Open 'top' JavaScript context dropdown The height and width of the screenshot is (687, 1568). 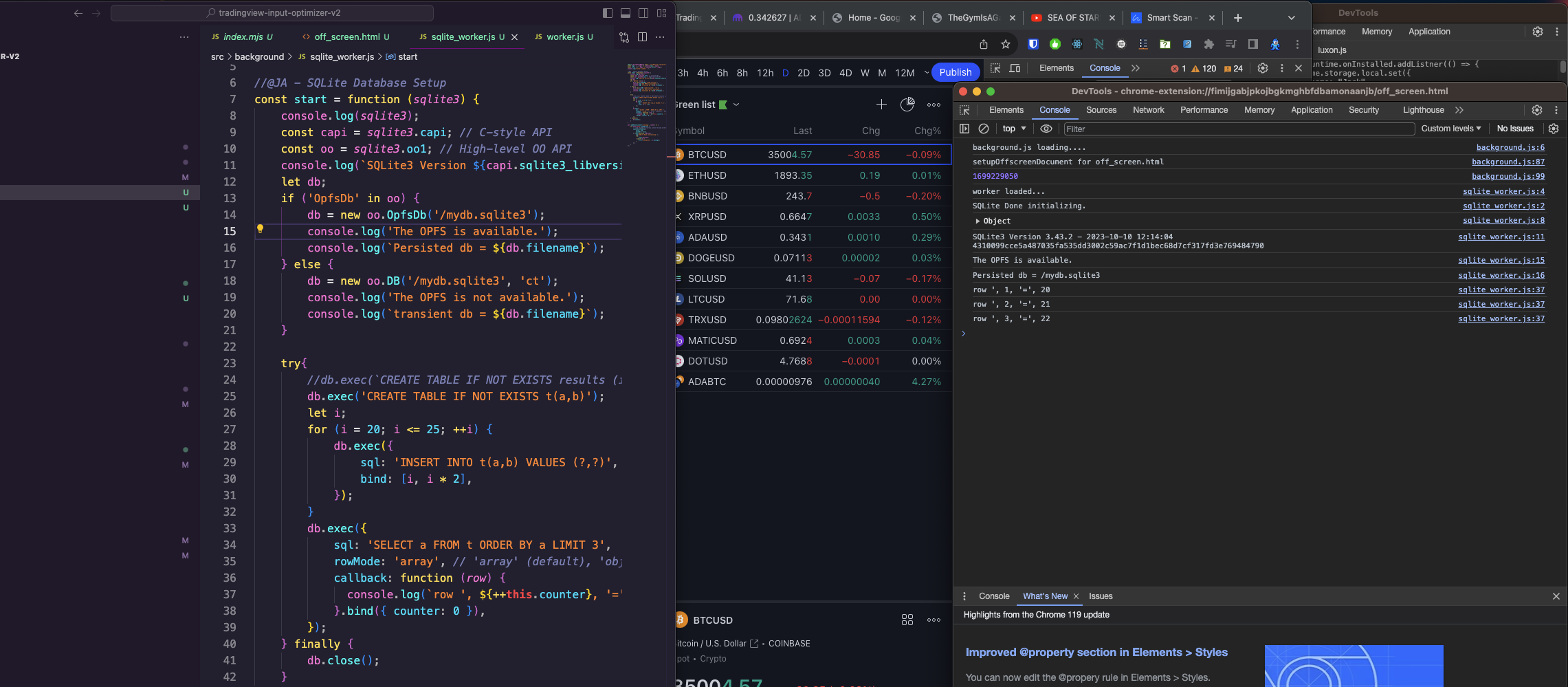pos(1014,129)
